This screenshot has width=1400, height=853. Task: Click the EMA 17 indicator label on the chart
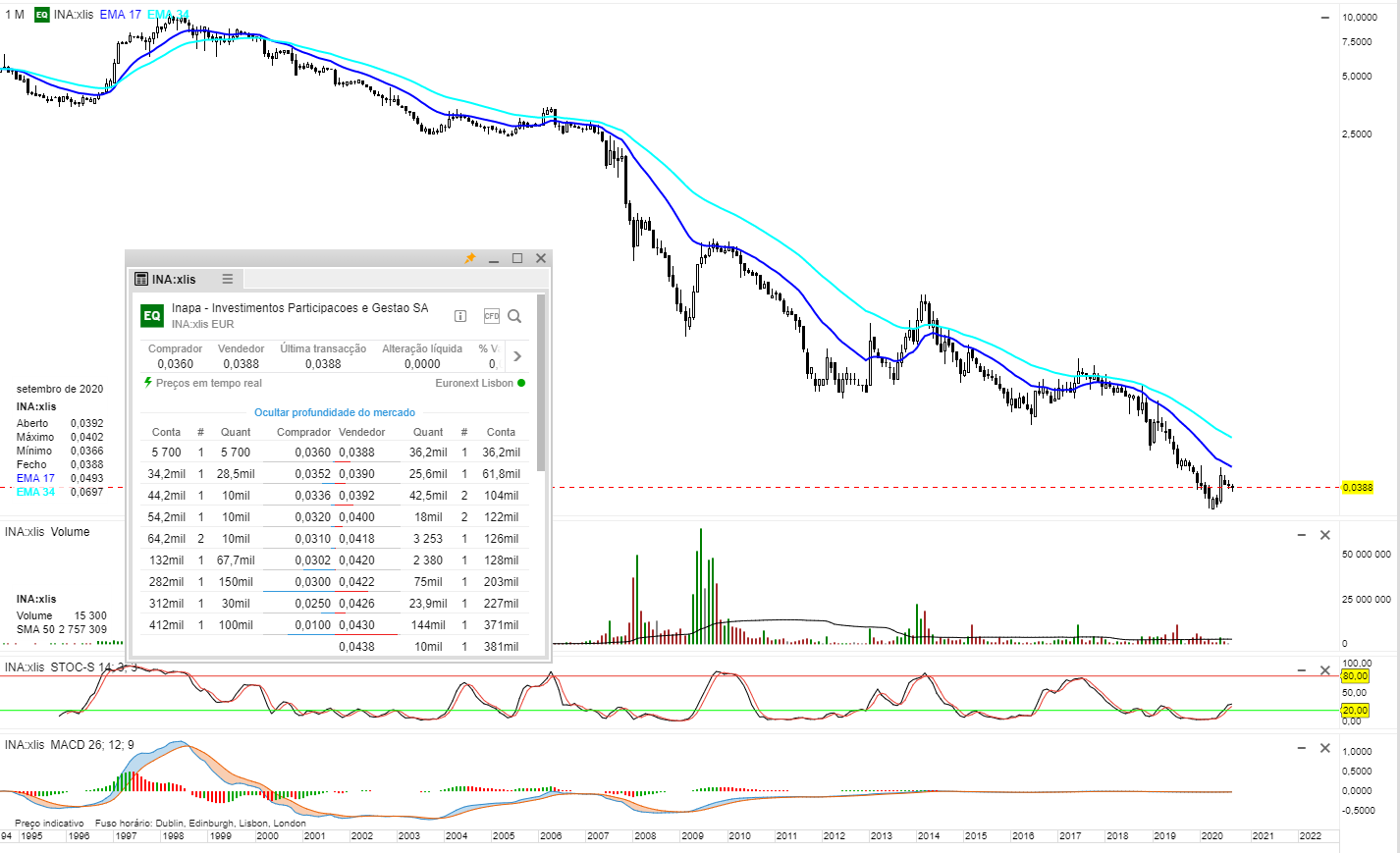pos(120,15)
